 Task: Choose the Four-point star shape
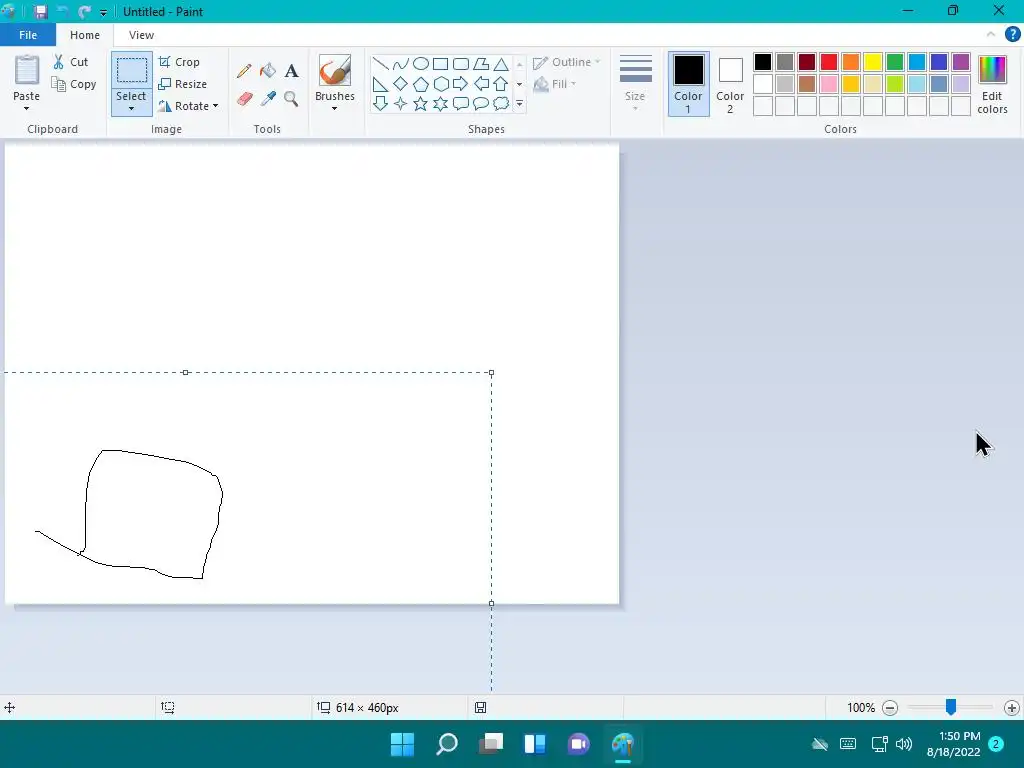pyautogui.click(x=400, y=103)
